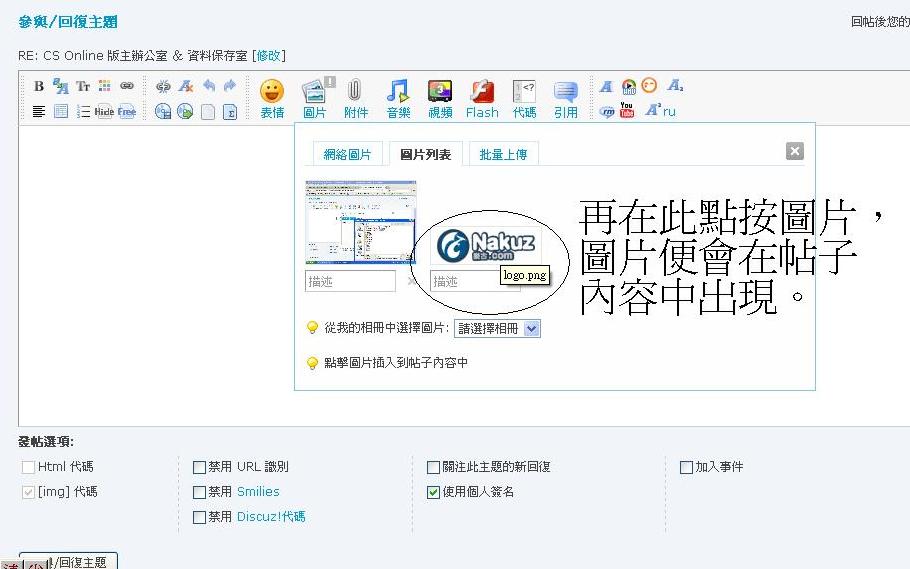Click the orange smiley face extra icon

[x=649, y=85]
